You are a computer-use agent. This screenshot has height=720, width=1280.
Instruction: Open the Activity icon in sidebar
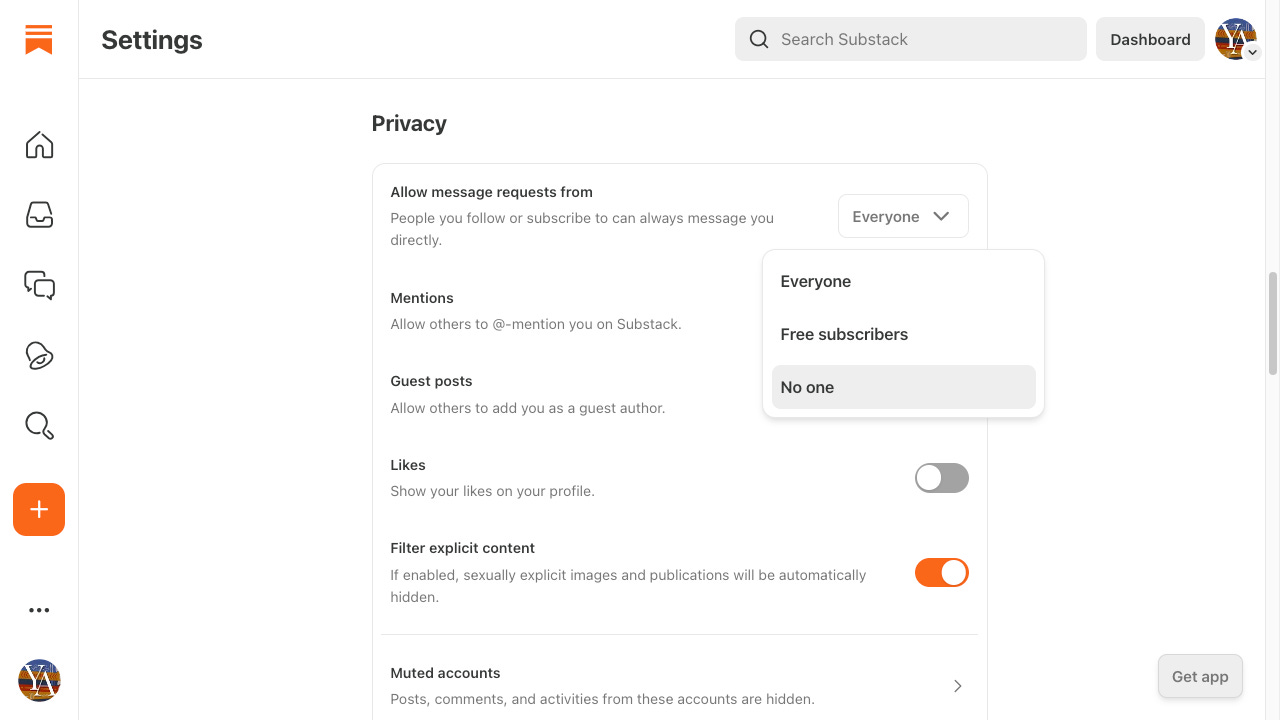point(39,356)
